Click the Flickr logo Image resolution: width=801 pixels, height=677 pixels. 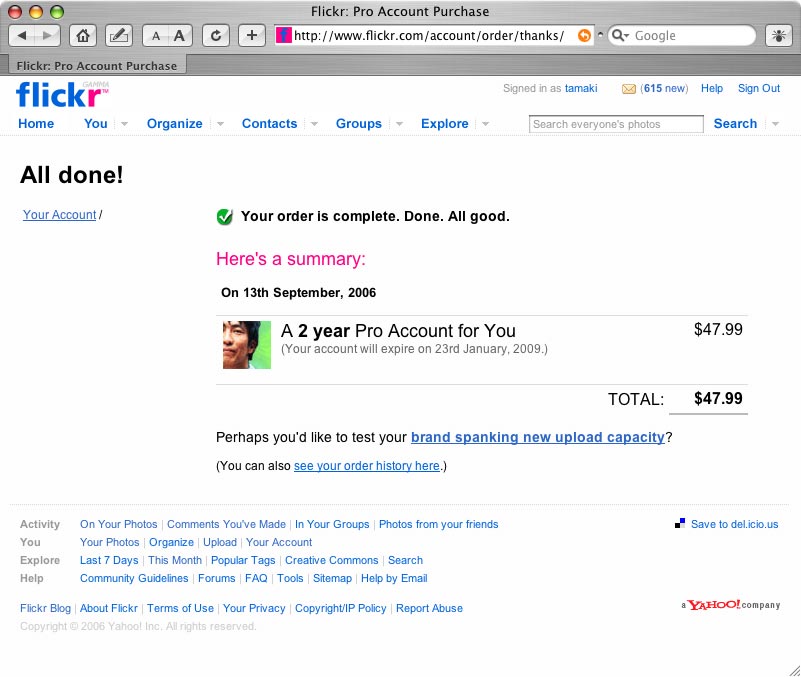(x=61, y=95)
